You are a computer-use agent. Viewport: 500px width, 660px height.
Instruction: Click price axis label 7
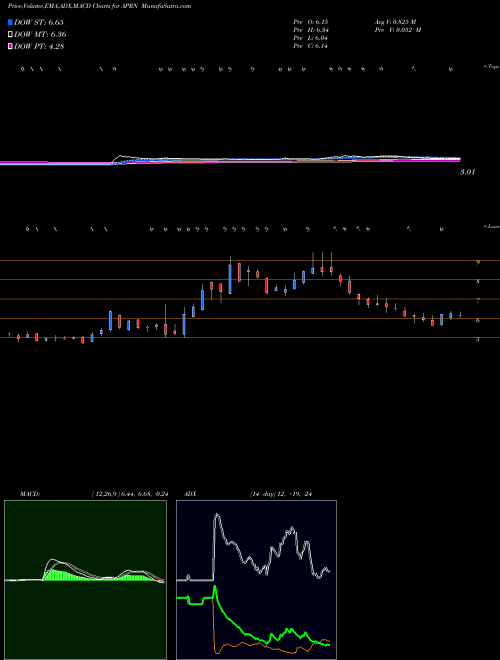point(478,301)
